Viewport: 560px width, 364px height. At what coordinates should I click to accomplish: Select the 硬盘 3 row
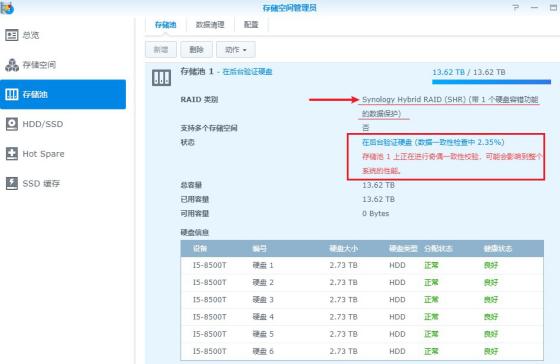click(362, 300)
